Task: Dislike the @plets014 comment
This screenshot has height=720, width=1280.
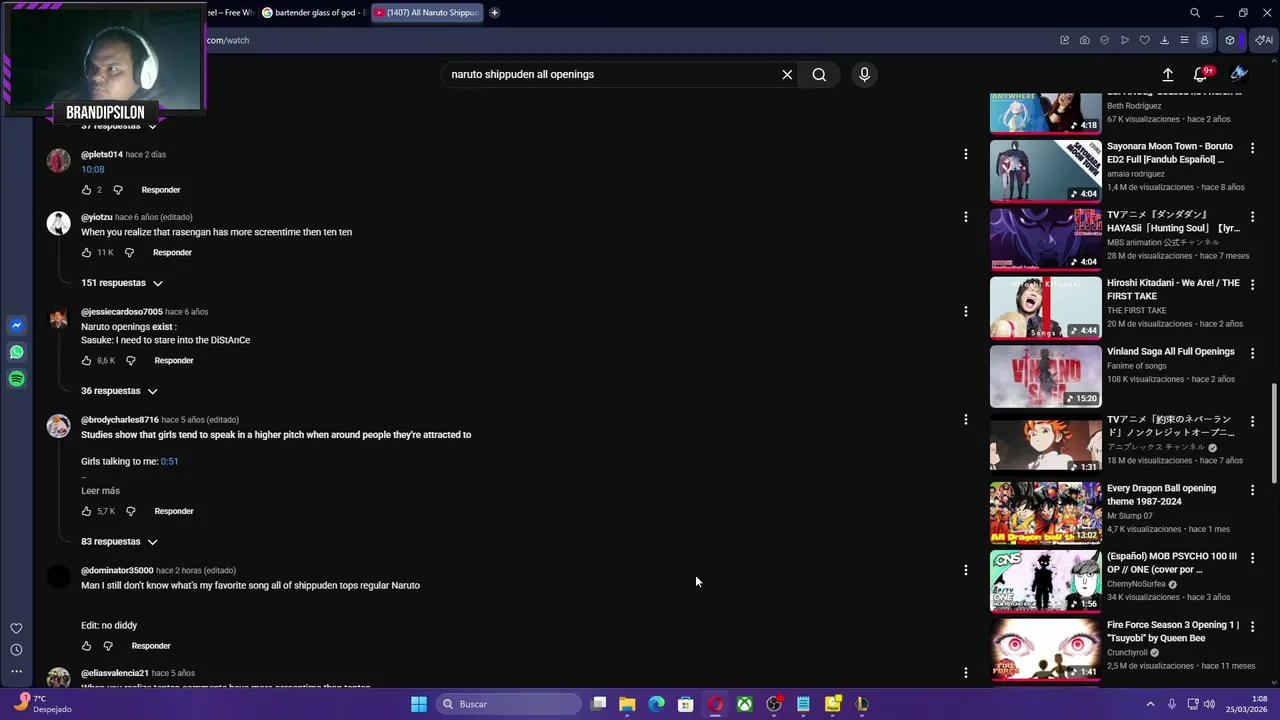Action: point(118,190)
